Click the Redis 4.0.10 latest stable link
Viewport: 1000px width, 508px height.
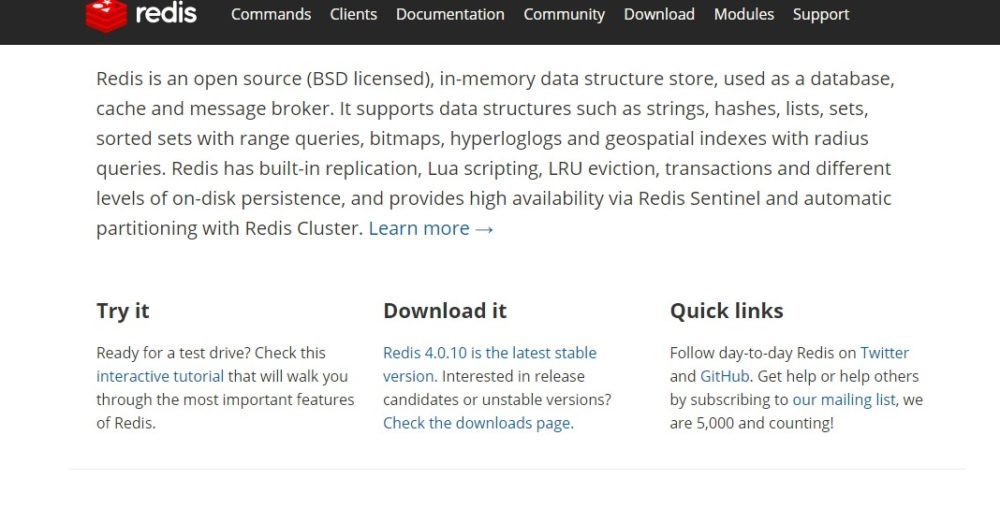pyautogui.click(x=489, y=353)
